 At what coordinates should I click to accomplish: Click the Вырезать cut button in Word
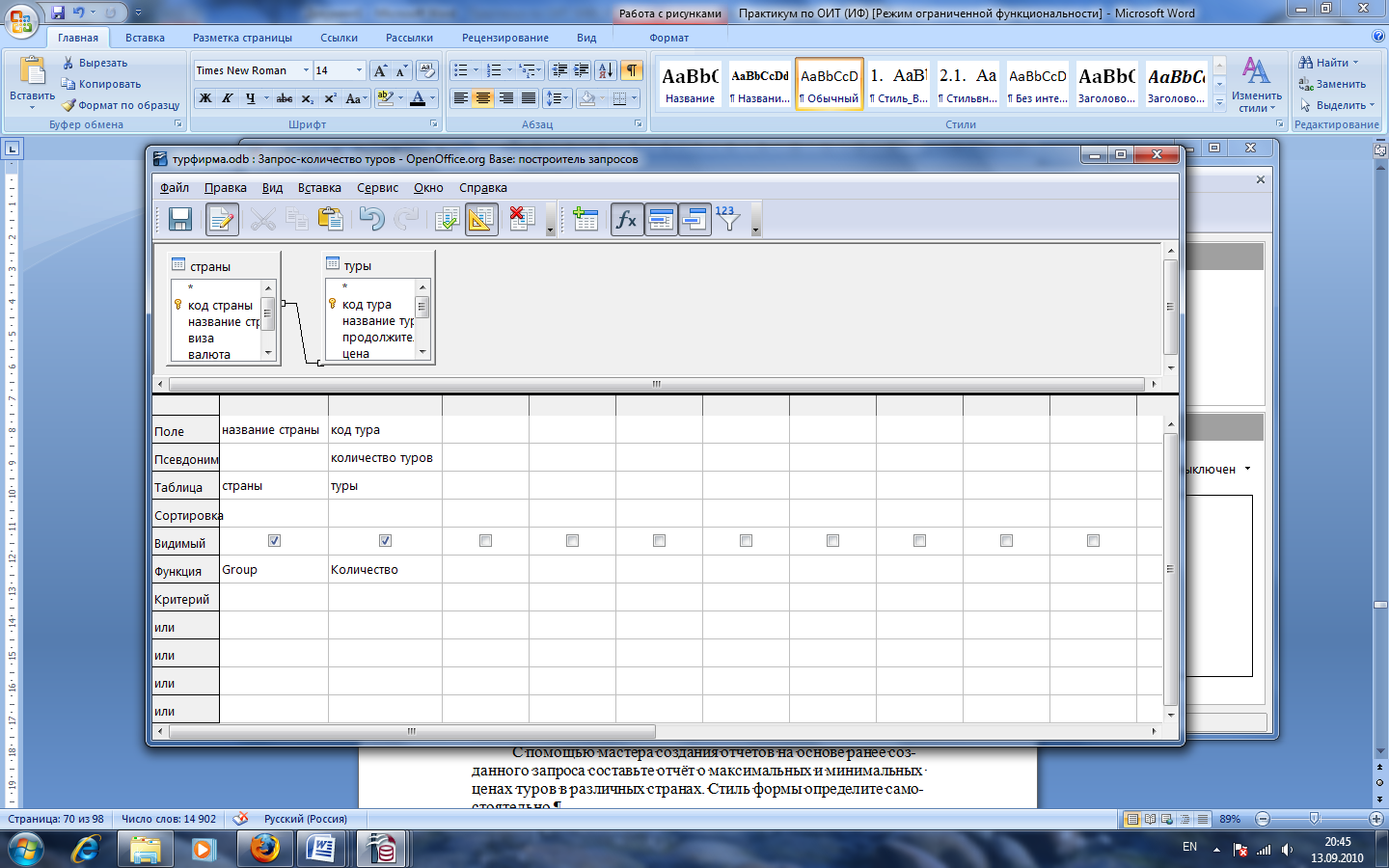pos(95,63)
